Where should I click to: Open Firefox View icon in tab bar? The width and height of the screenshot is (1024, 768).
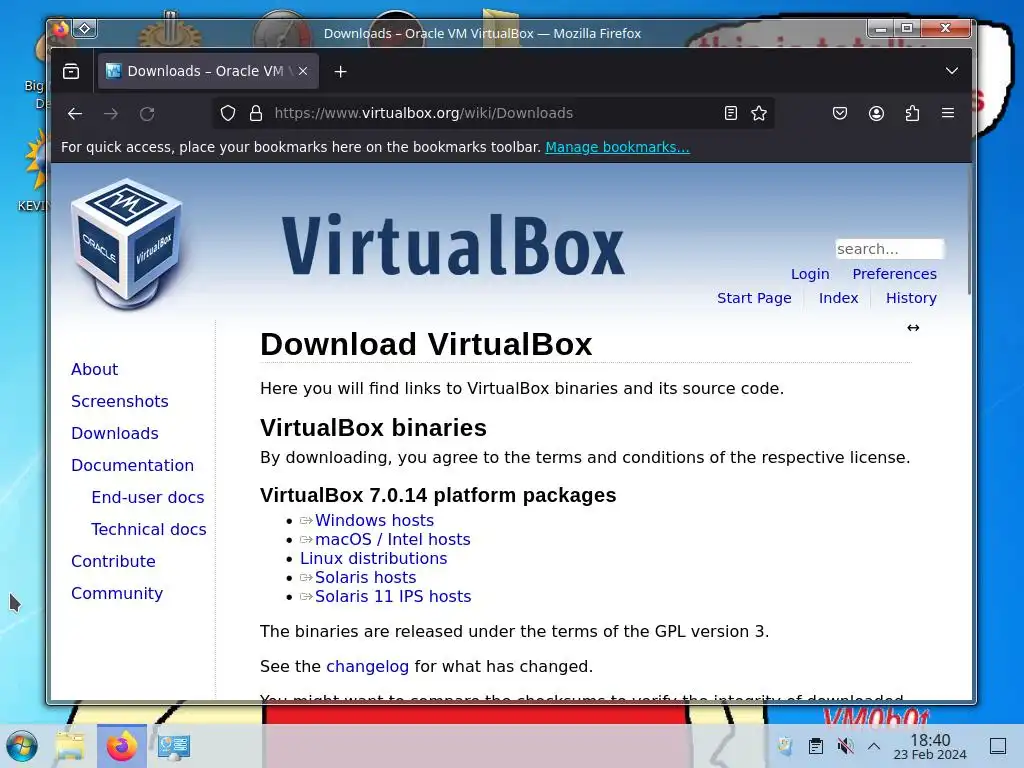[x=71, y=71]
